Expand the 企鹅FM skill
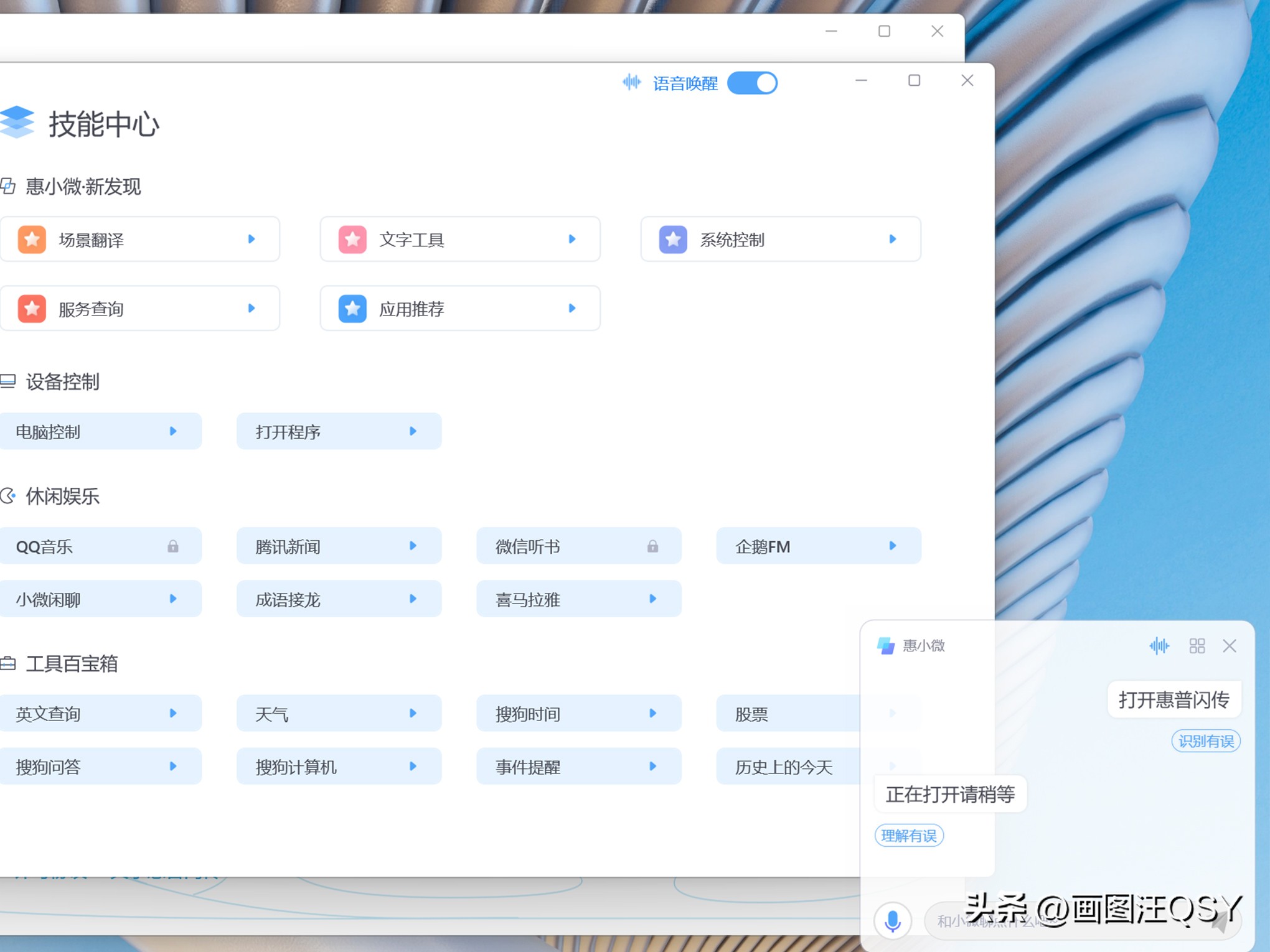 pos(893,546)
